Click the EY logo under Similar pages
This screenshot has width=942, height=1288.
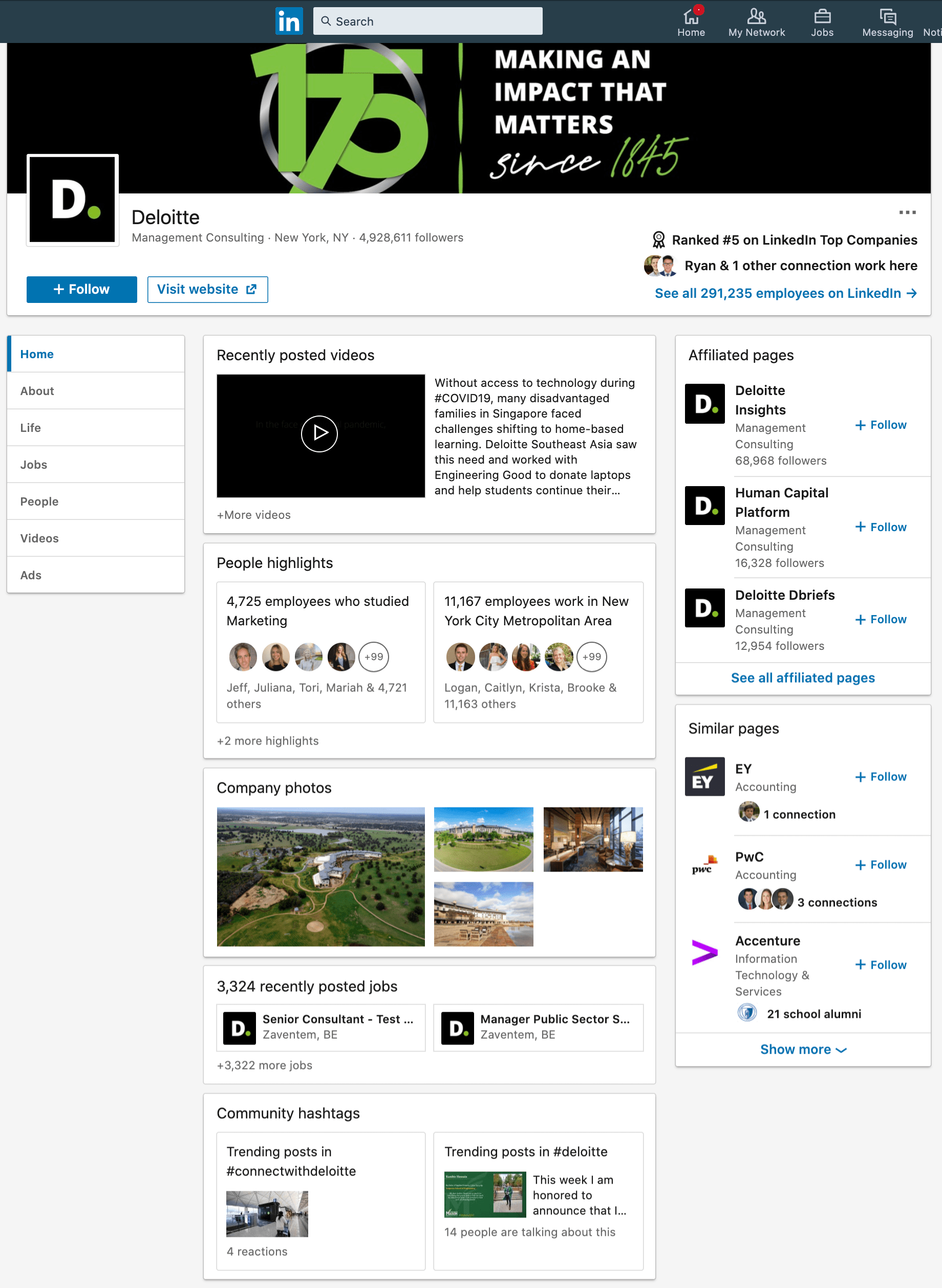(x=704, y=776)
